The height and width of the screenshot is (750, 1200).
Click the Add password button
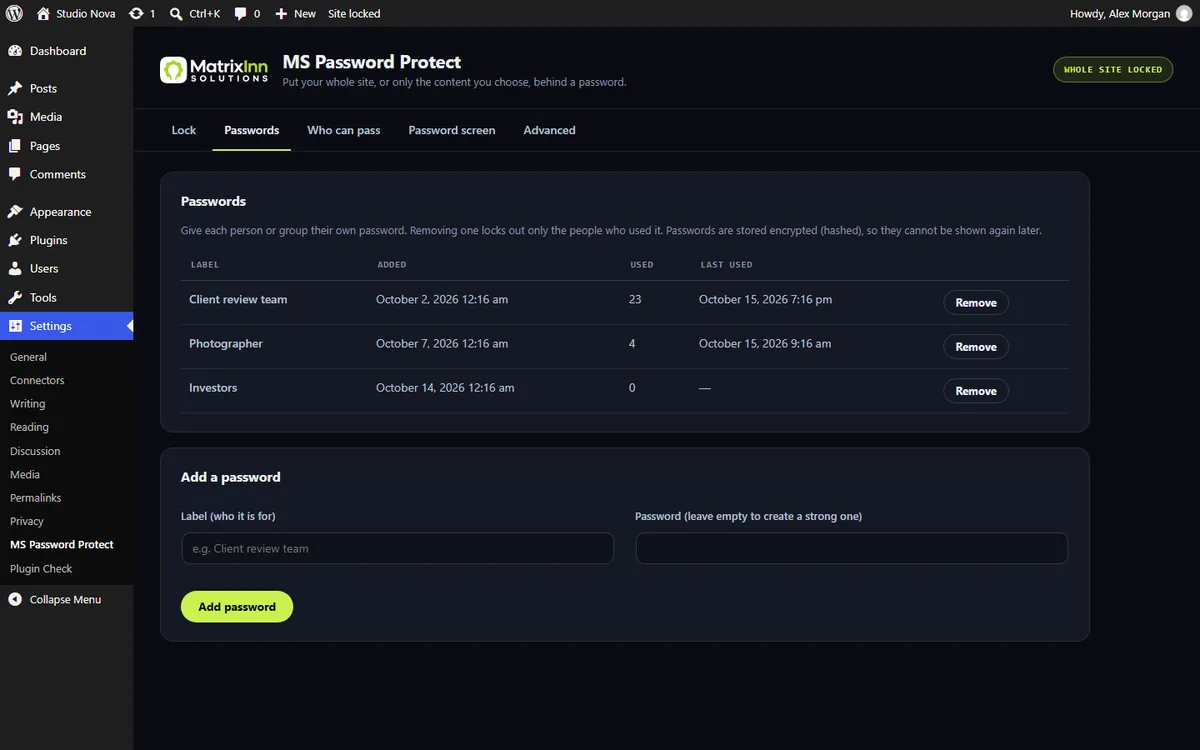click(237, 607)
